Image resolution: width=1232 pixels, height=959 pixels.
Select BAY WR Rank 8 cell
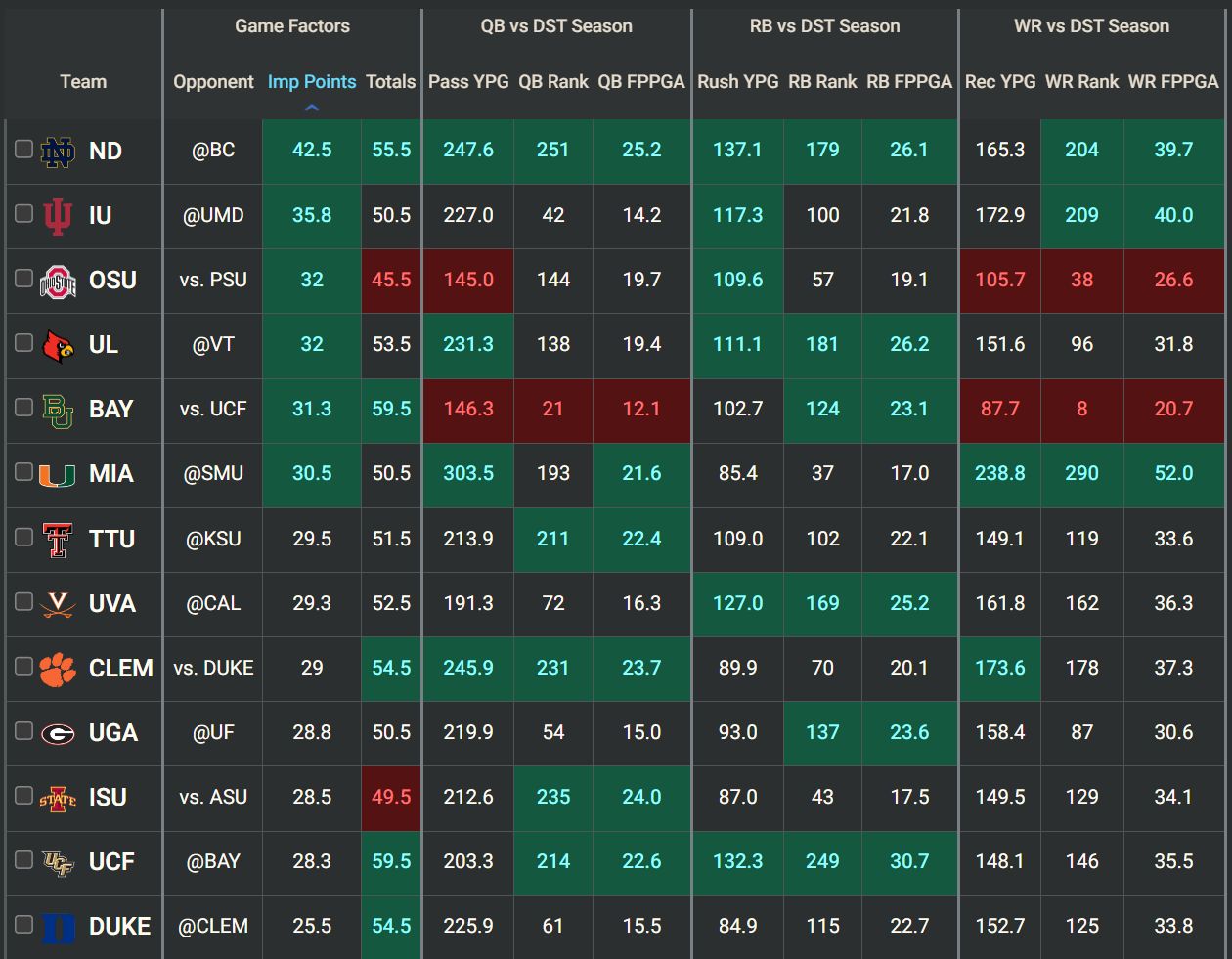tap(1081, 410)
